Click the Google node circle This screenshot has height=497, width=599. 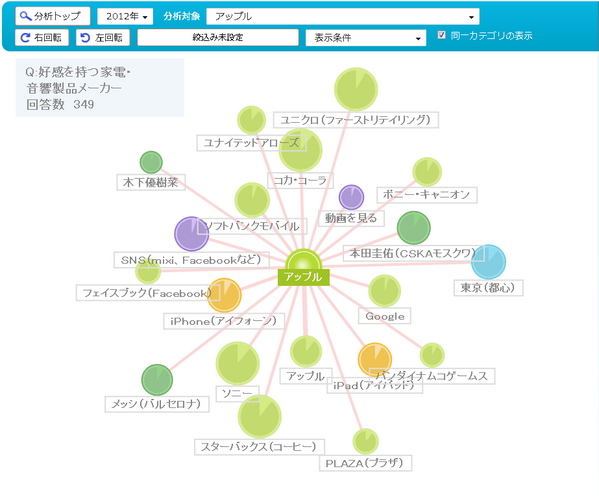384,291
